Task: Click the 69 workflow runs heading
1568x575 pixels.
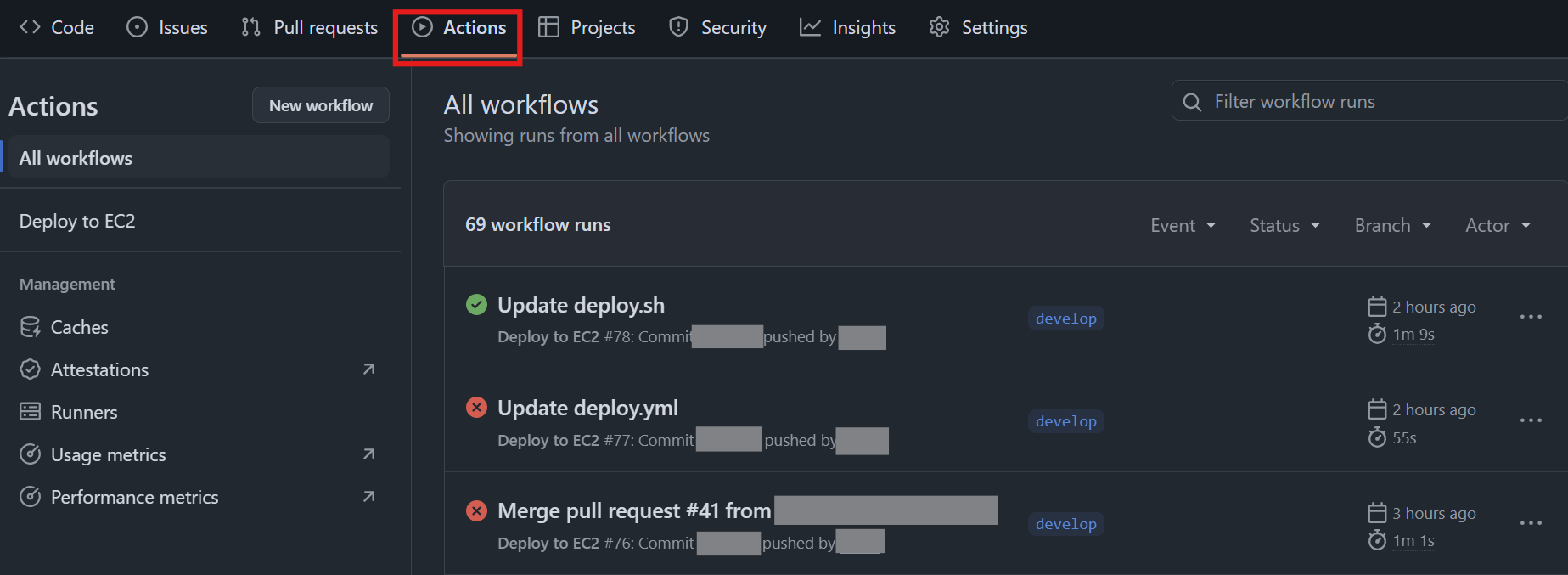Action: click(x=538, y=224)
